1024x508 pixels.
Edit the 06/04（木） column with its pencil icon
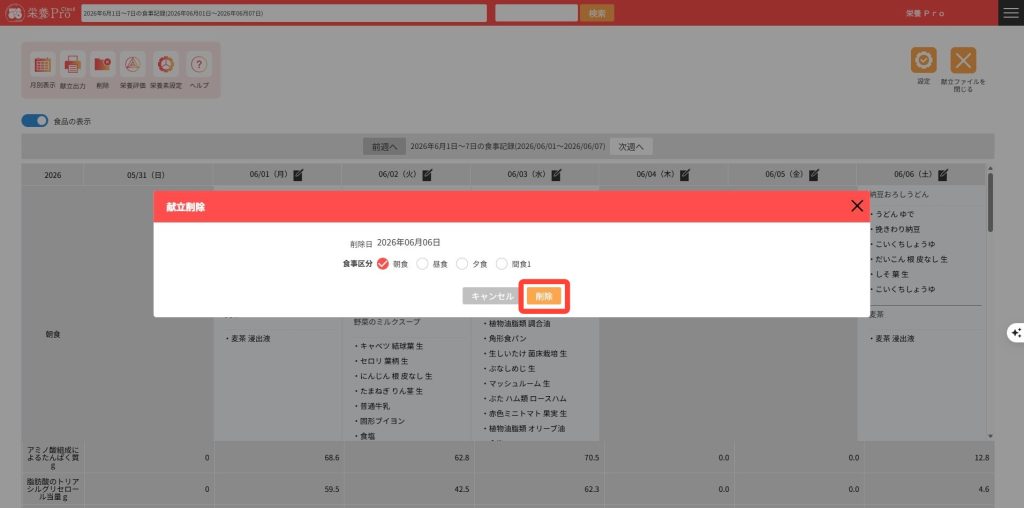tap(684, 175)
